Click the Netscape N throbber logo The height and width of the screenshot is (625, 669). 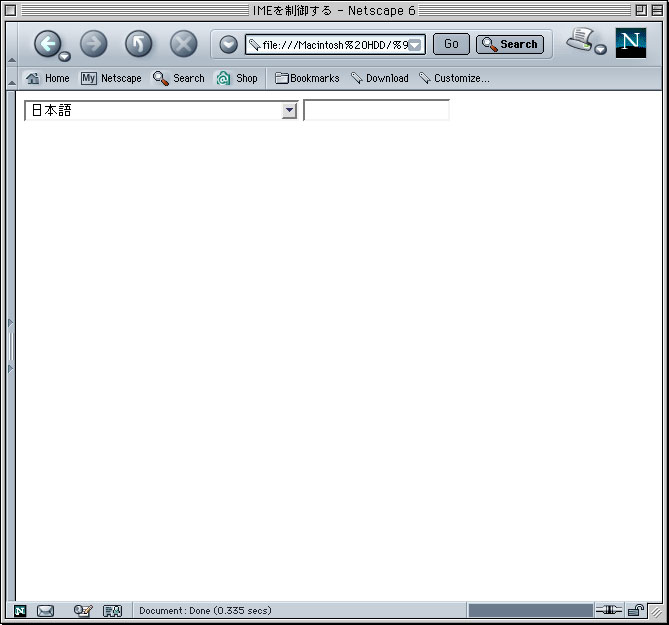[x=631, y=43]
